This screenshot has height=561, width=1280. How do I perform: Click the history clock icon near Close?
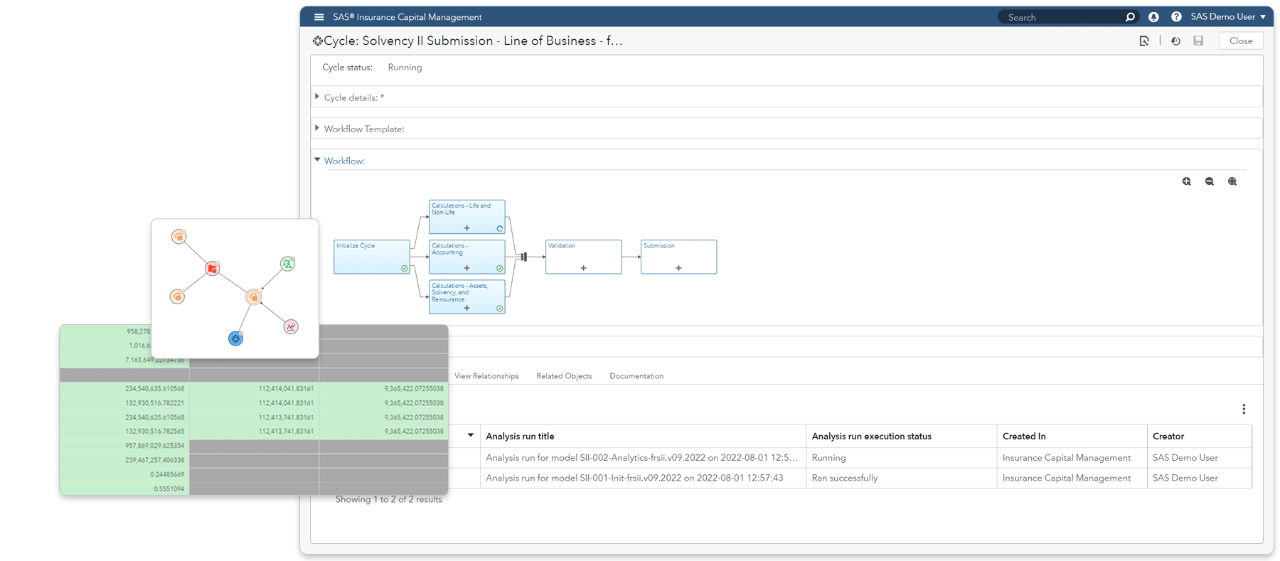click(1176, 41)
